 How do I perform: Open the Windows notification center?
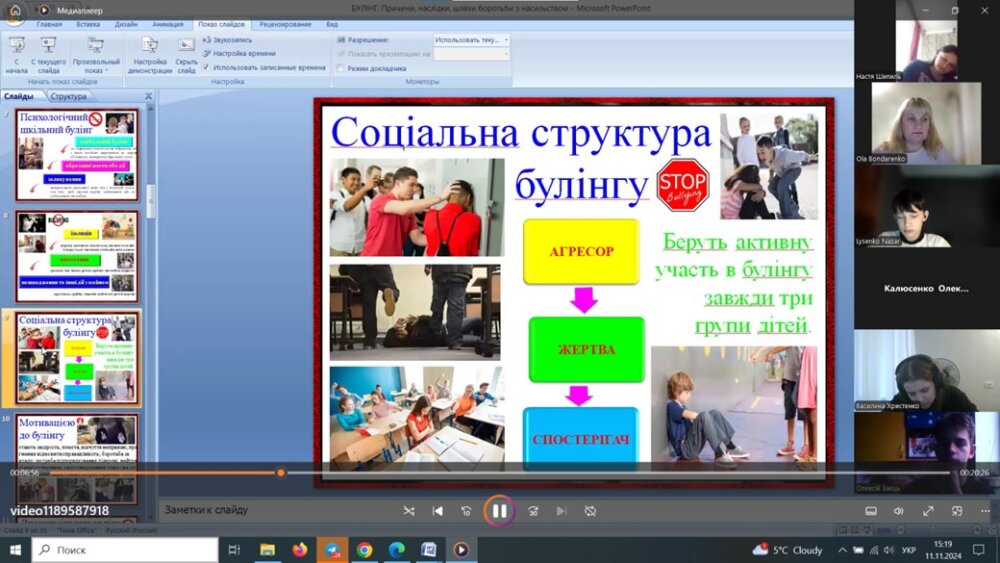click(979, 550)
